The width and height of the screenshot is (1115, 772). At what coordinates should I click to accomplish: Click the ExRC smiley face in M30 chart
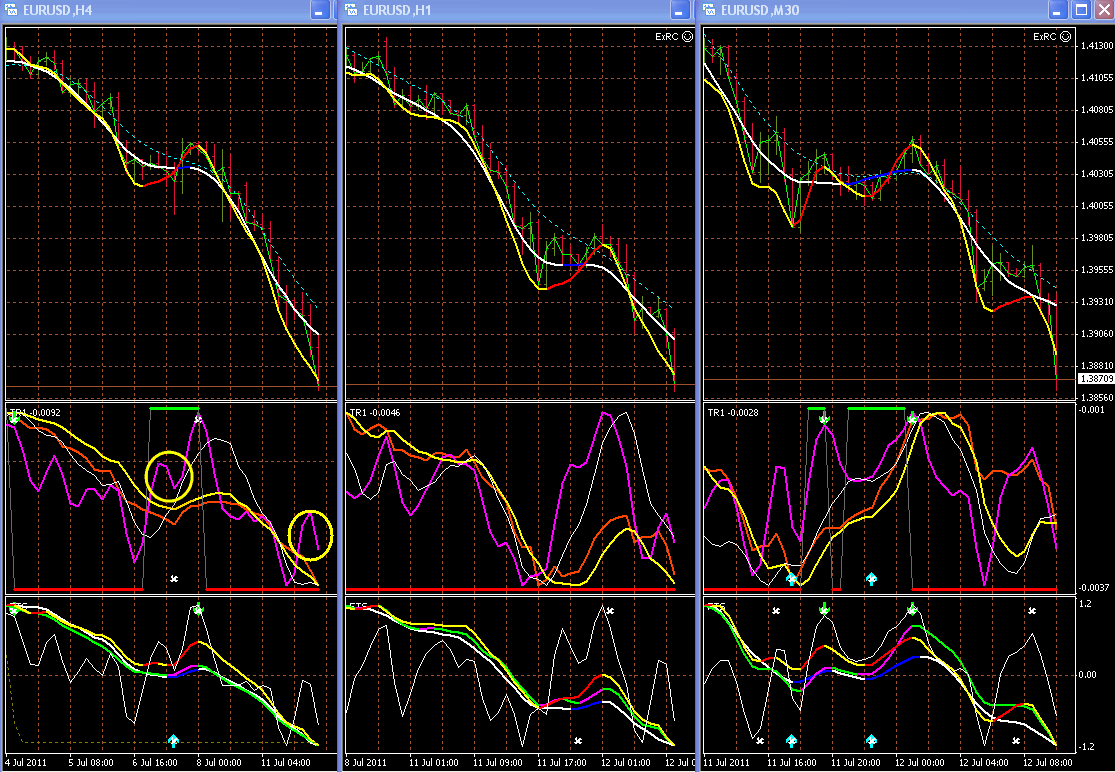pos(1065,37)
